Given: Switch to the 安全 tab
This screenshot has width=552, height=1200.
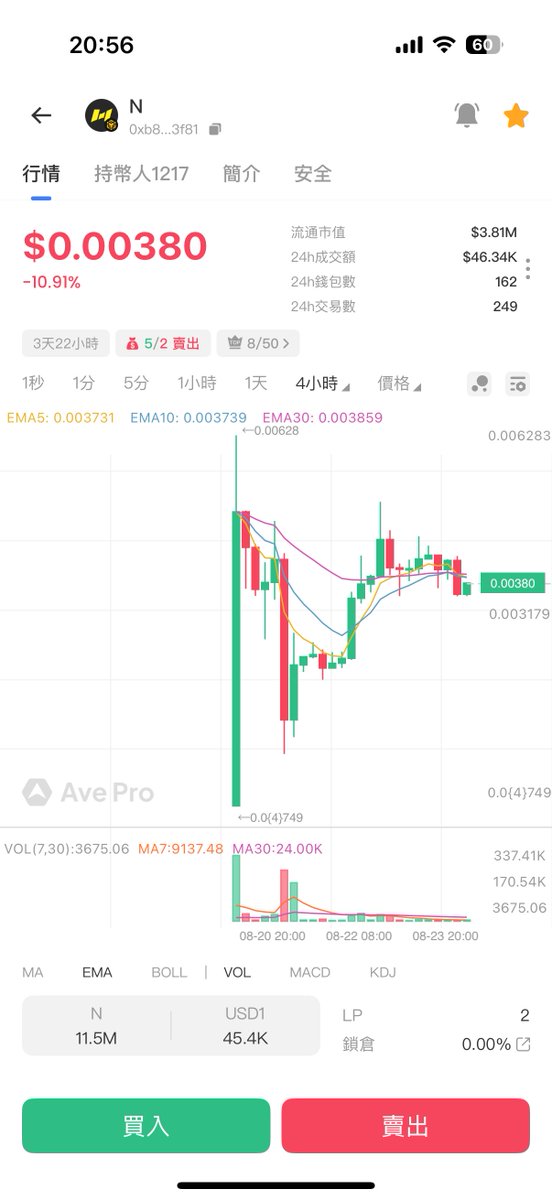Looking at the screenshot, I should tap(313, 173).
